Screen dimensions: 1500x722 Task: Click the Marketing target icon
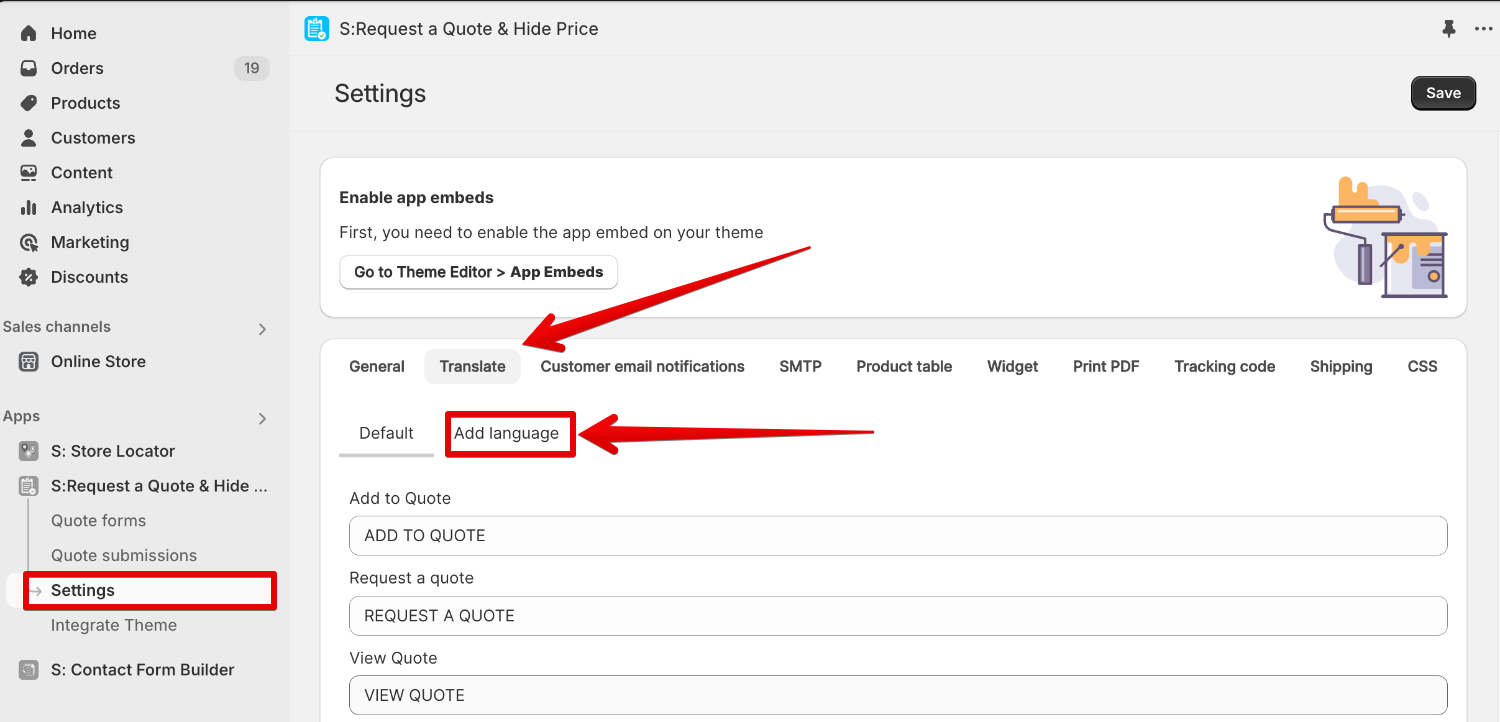pos(29,243)
